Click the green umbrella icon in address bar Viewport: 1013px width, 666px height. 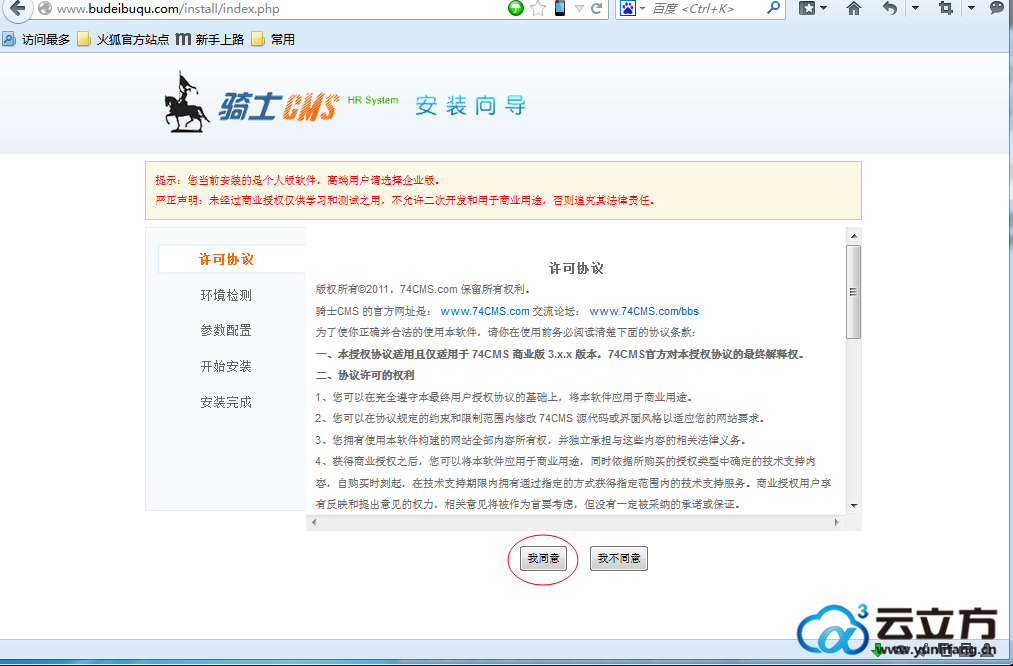click(516, 8)
